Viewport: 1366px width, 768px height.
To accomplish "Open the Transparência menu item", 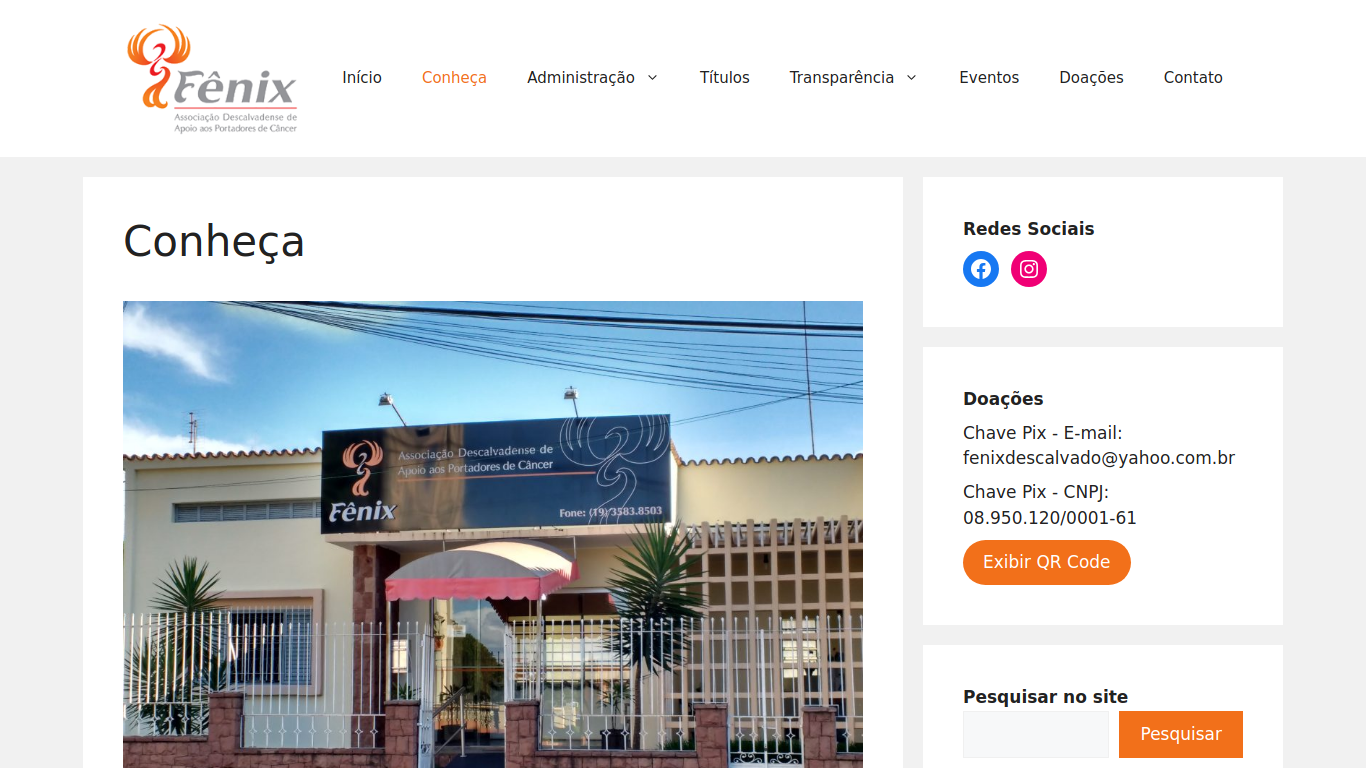I will [842, 78].
